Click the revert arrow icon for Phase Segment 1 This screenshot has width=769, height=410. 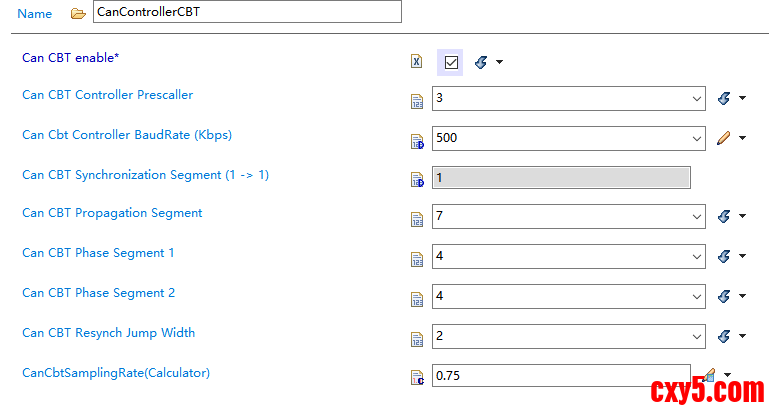(x=725, y=256)
